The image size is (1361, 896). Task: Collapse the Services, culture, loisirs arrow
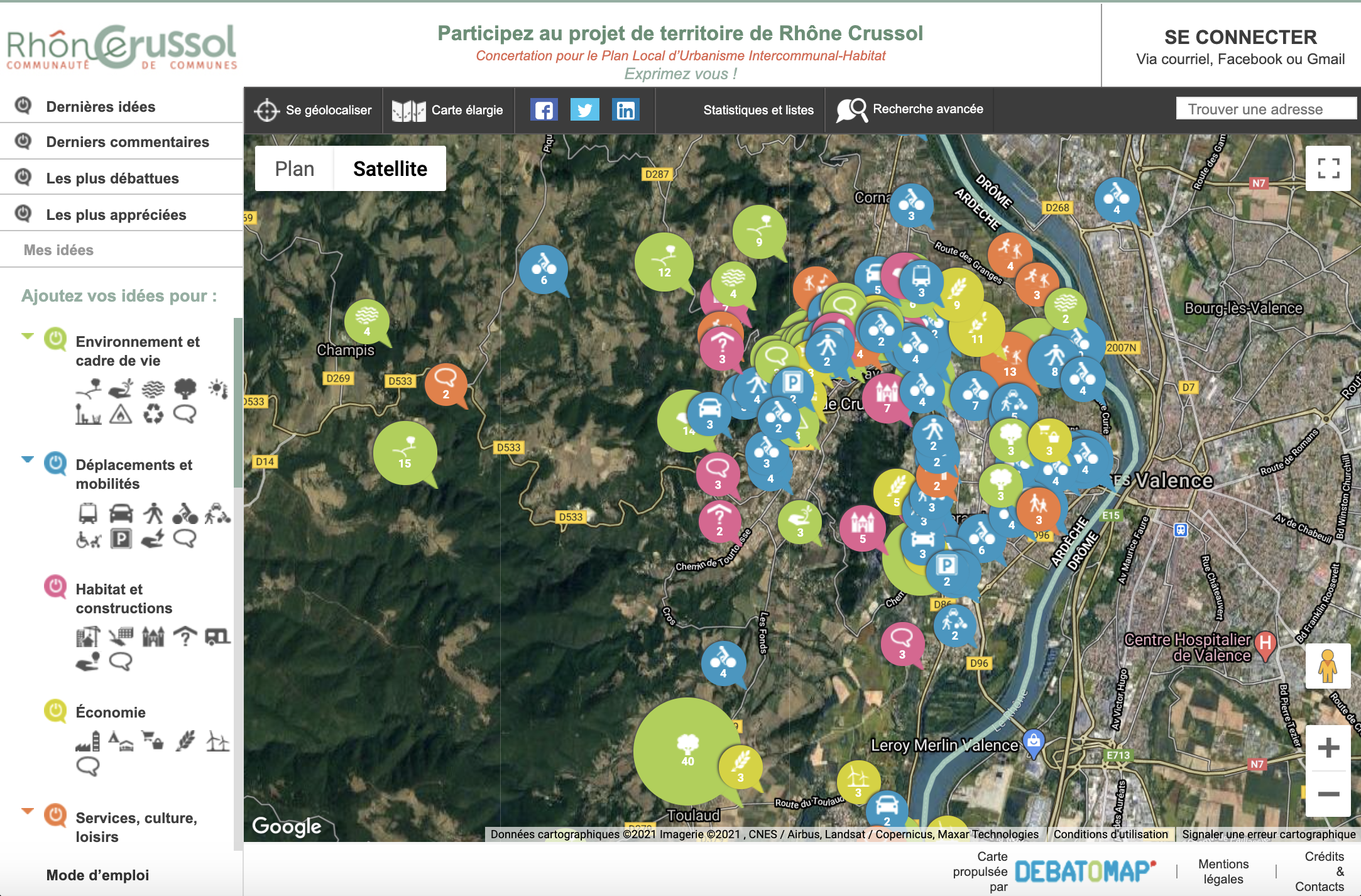pos(27,811)
